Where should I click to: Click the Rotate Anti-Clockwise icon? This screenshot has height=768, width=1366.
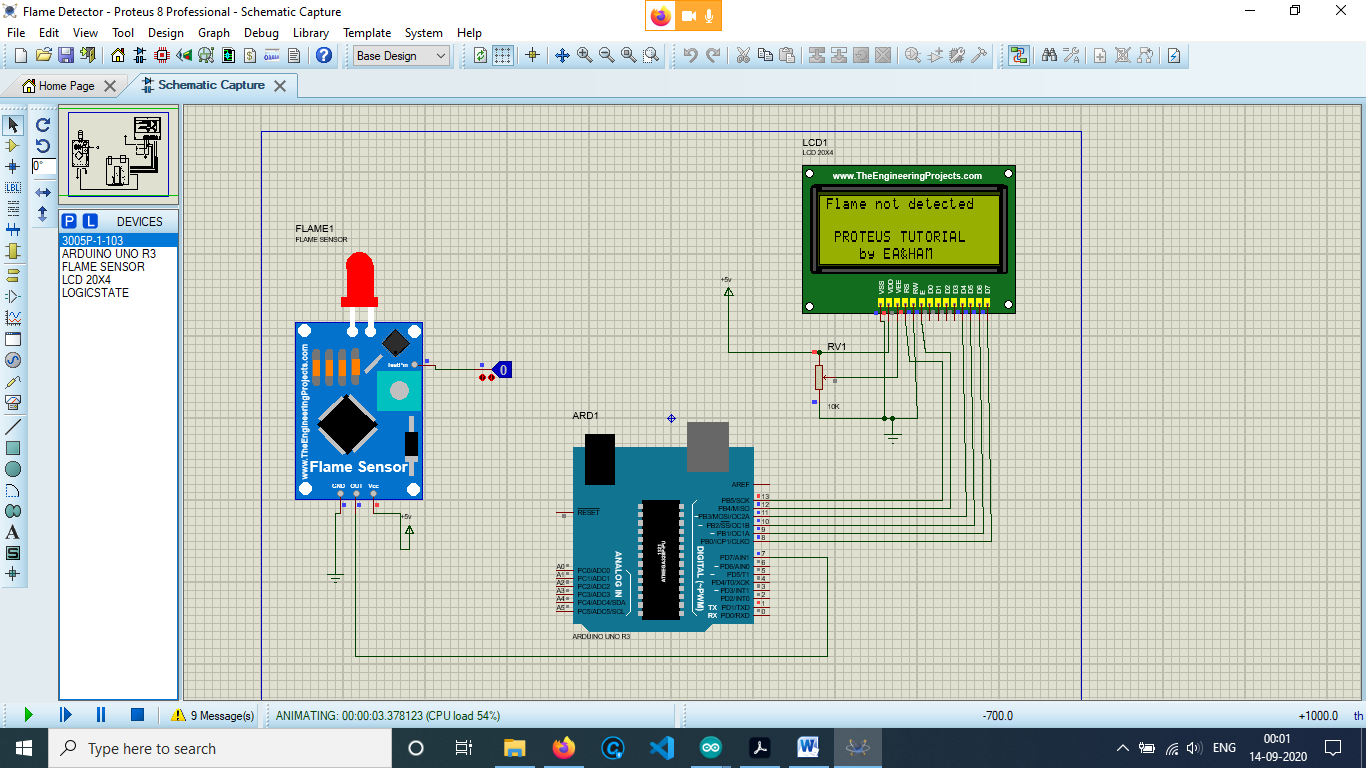[x=43, y=146]
